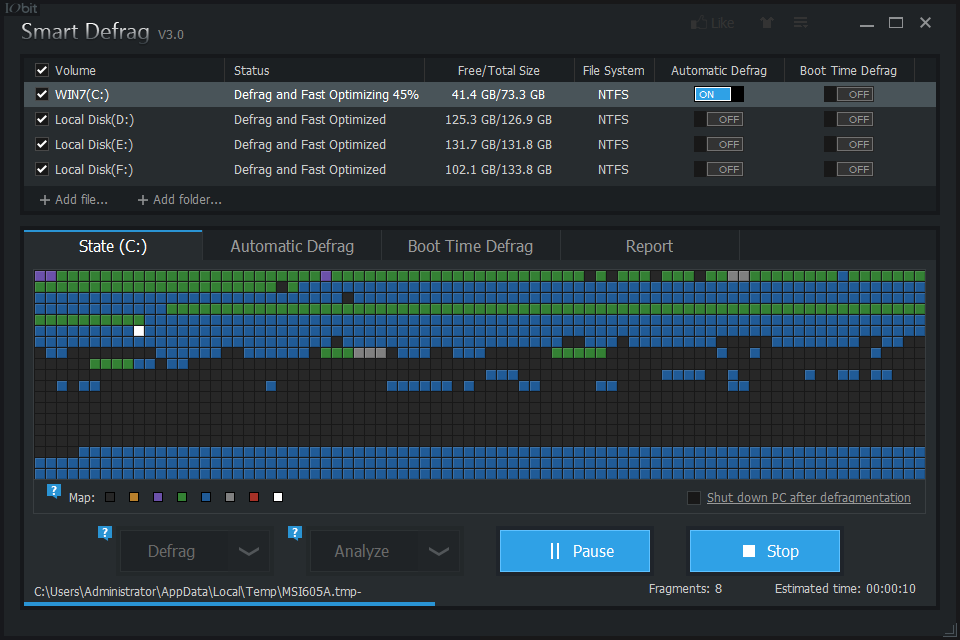960x640 pixels.
Task: Click Shut down PC after defragmentation link
Action: pos(809,498)
